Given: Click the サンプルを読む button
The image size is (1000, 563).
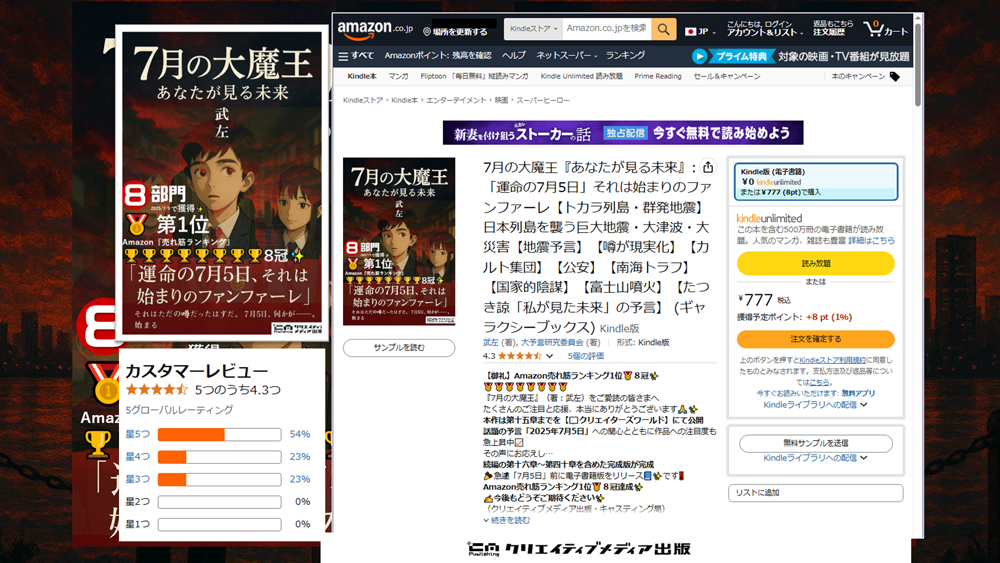Looking at the screenshot, I should point(399,347).
